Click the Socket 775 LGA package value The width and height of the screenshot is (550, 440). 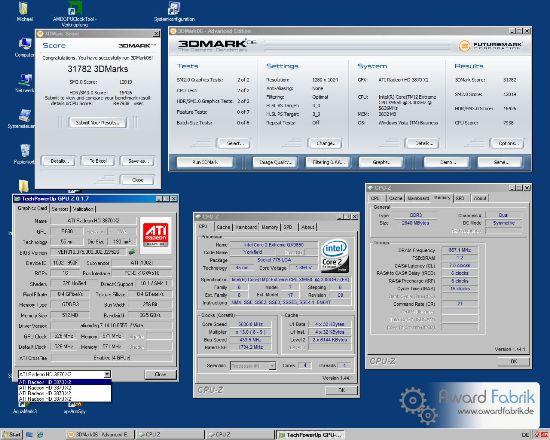(x=274, y=260)
